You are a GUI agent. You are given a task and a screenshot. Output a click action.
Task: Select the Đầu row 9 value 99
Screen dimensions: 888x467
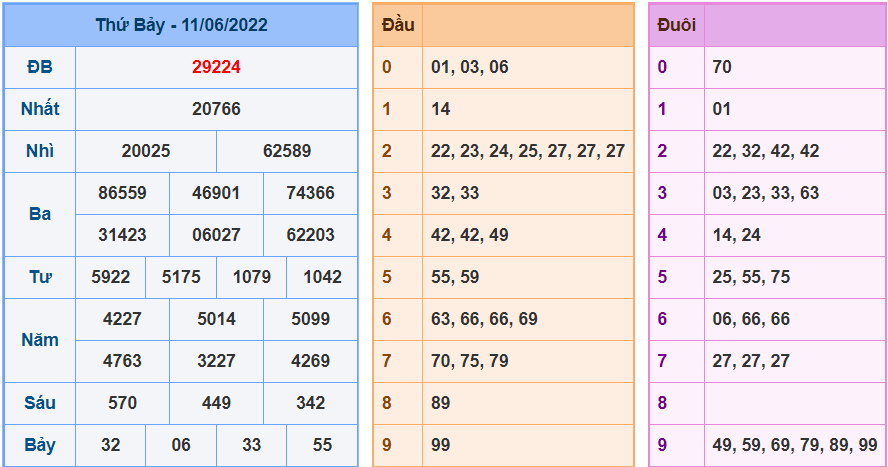pos(441,445)
